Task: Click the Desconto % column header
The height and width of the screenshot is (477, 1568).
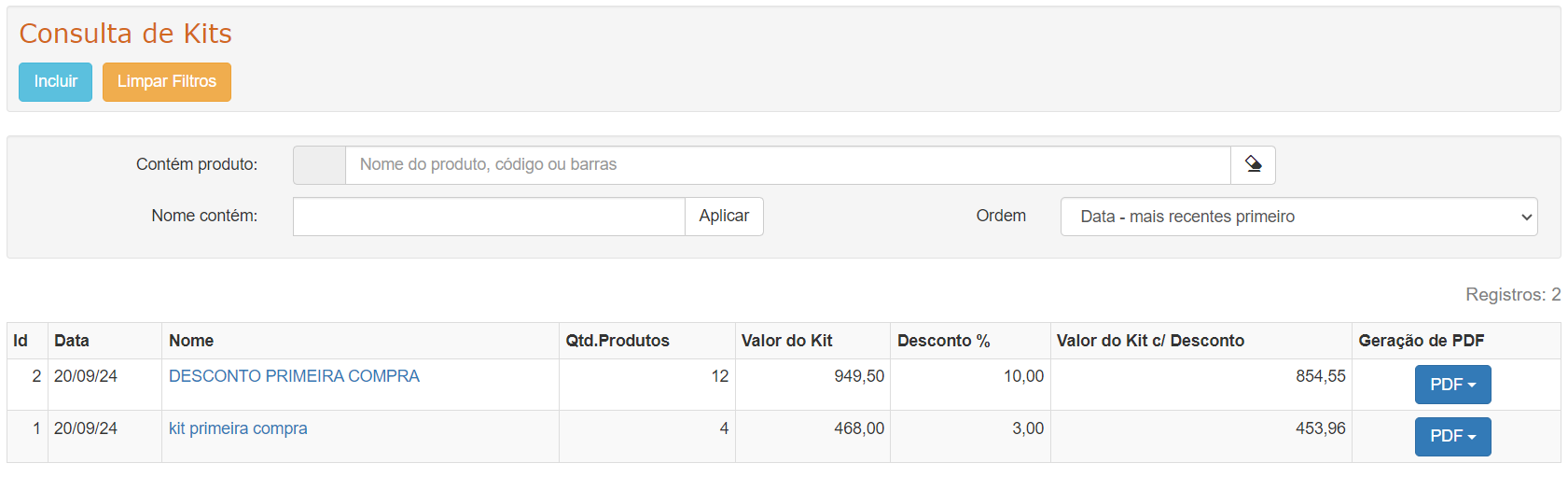Action: click(x=943, y=341)
